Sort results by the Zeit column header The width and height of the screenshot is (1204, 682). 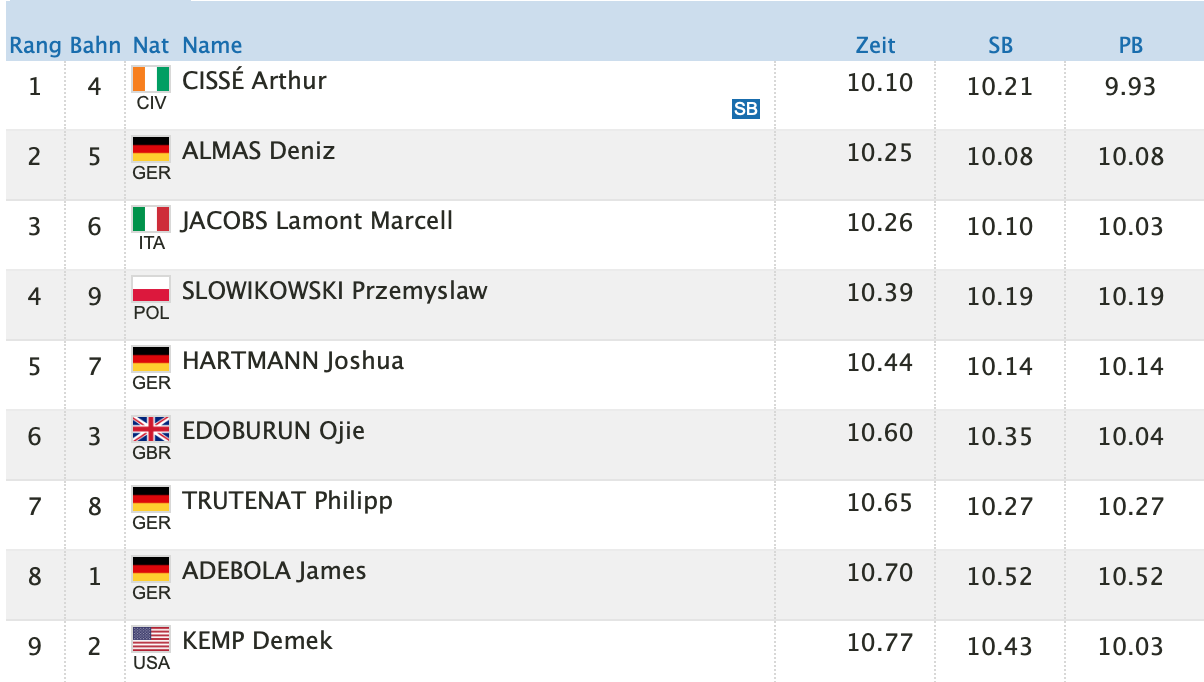[x=875, y=45]
